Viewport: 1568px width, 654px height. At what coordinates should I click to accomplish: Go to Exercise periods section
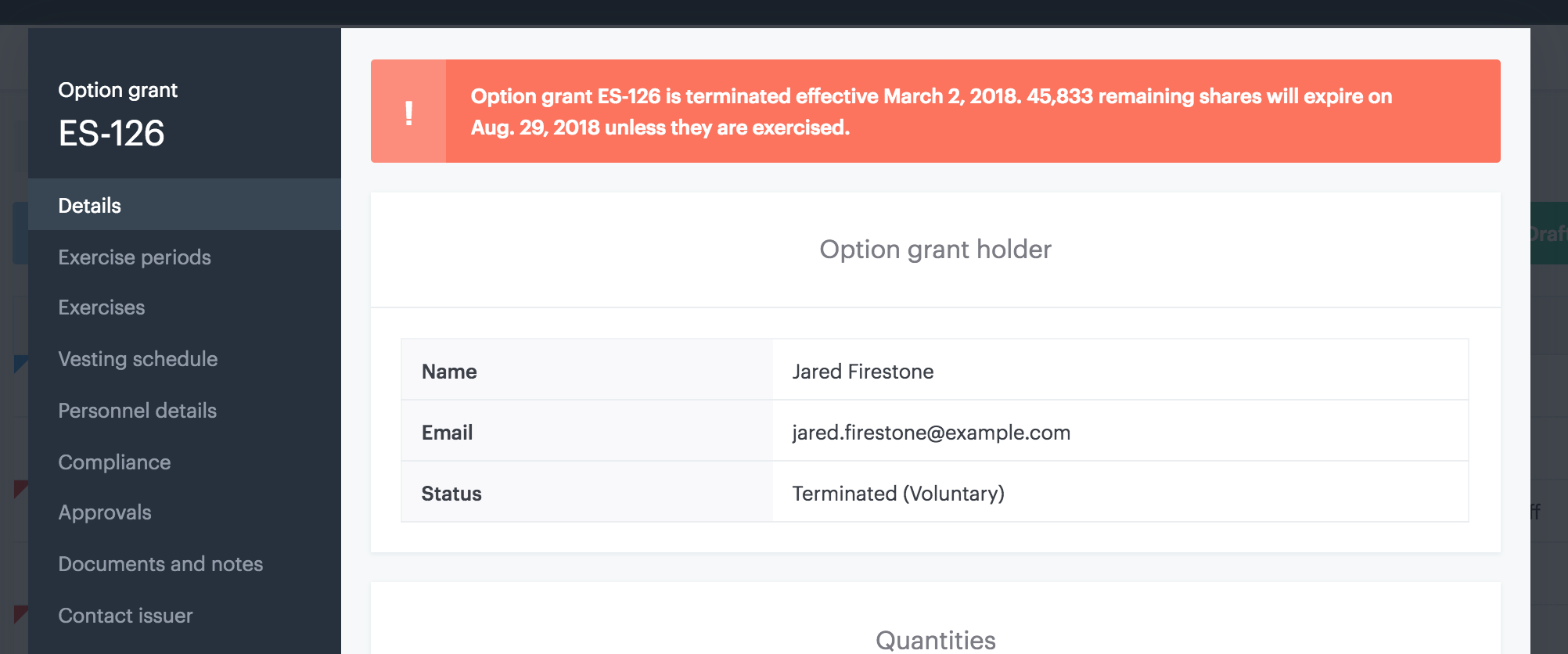pos(135,257)
